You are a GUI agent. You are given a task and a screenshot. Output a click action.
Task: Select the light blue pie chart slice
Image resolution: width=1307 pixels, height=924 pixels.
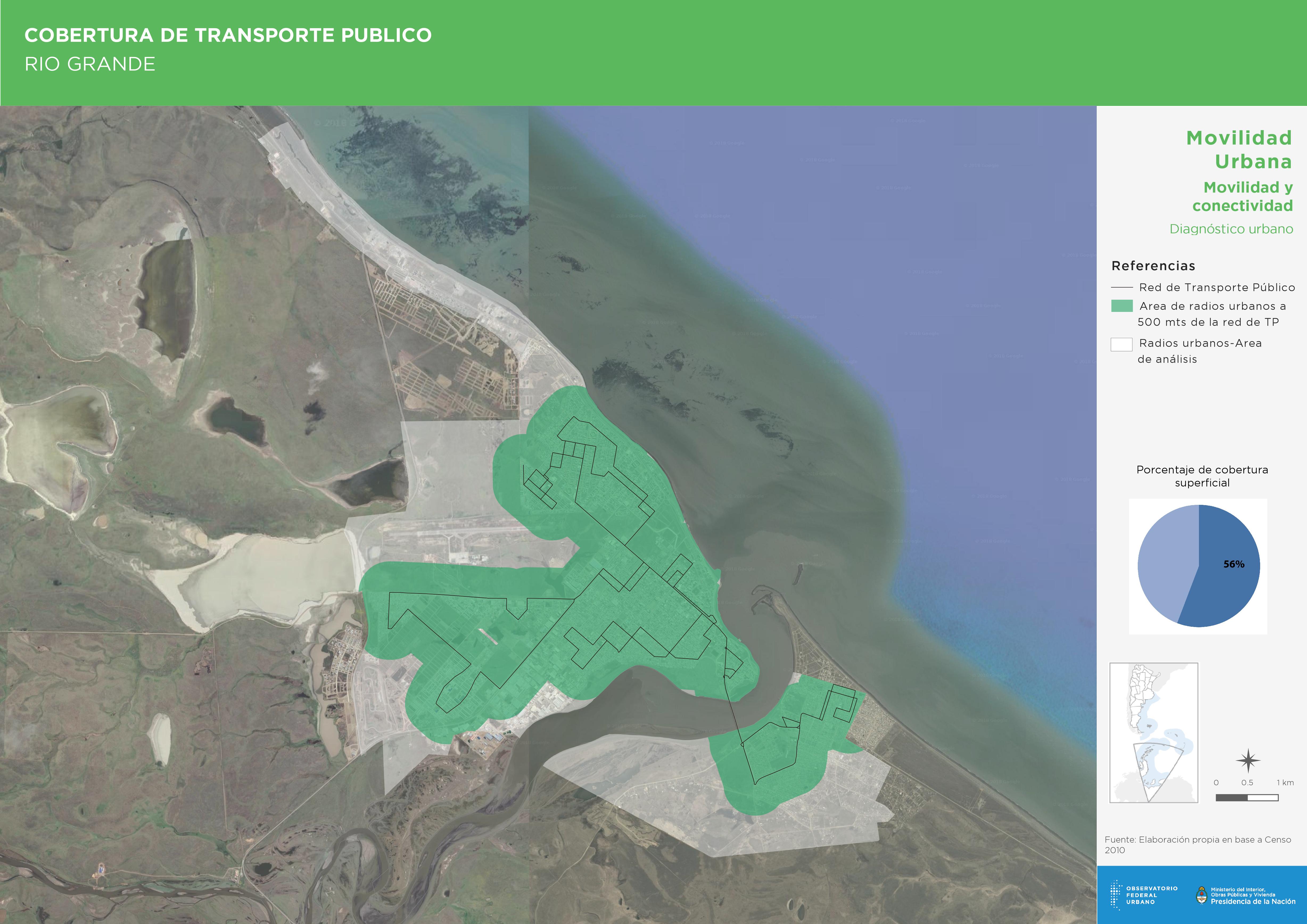click(1167, 561)
